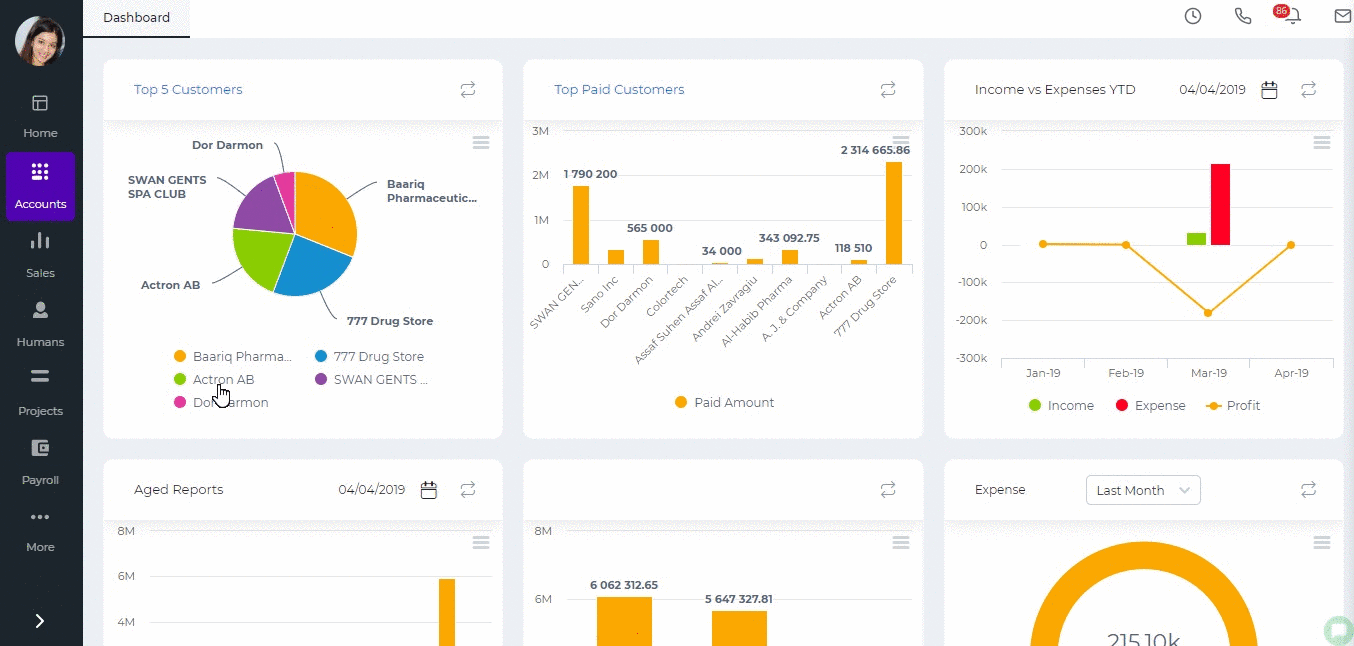
Task: Open the Payroll sidebar section
Action: [x=40, y=462]
